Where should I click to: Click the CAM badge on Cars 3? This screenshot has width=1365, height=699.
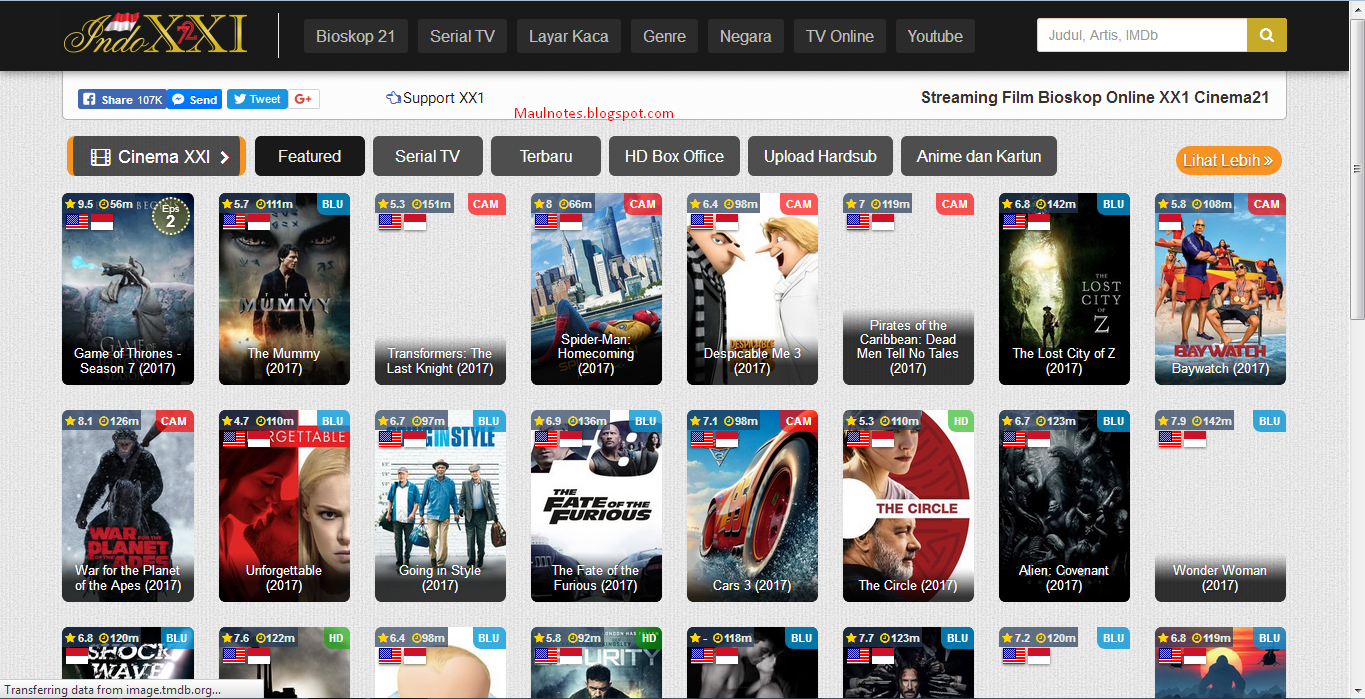pos(799,421)
